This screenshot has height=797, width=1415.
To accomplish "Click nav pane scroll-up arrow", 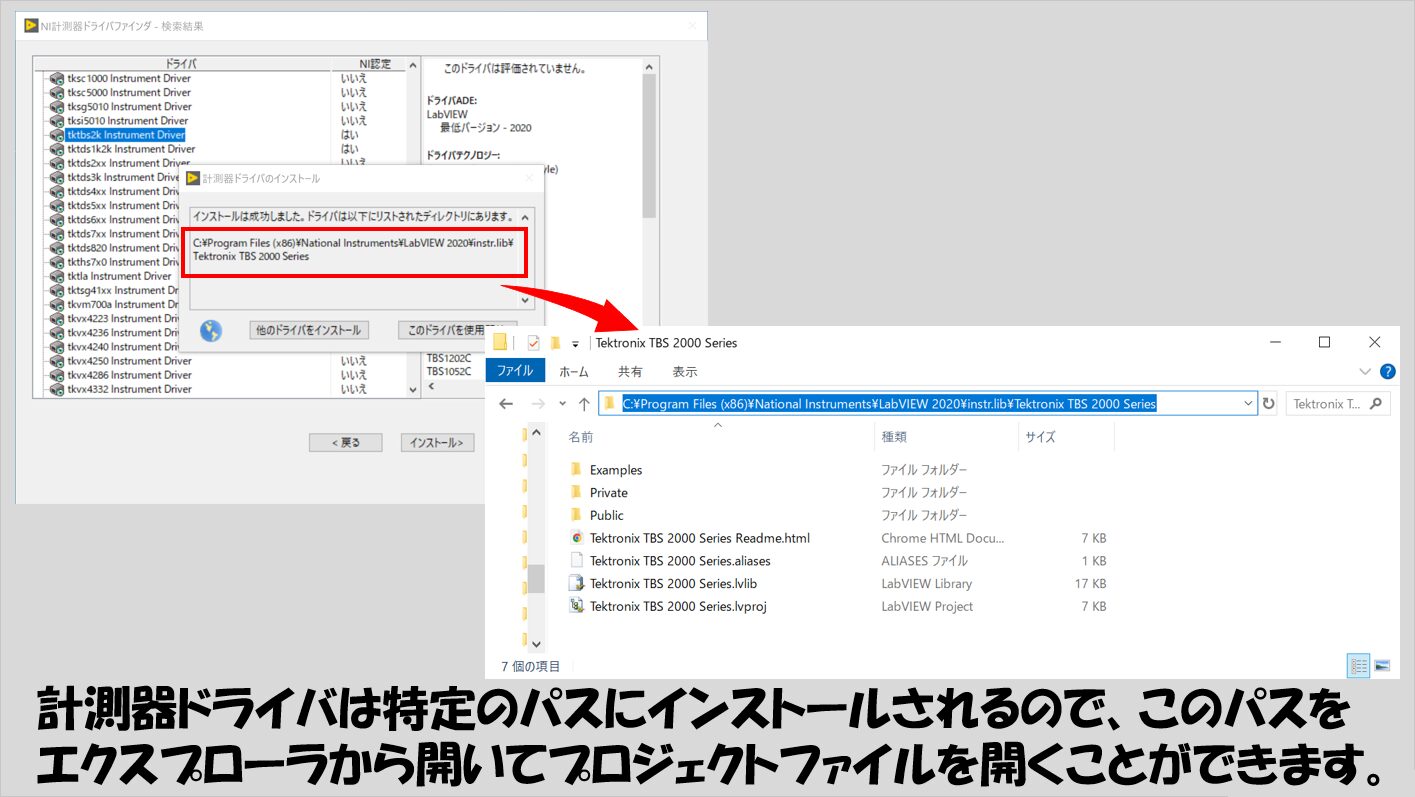I will [536, 434].
